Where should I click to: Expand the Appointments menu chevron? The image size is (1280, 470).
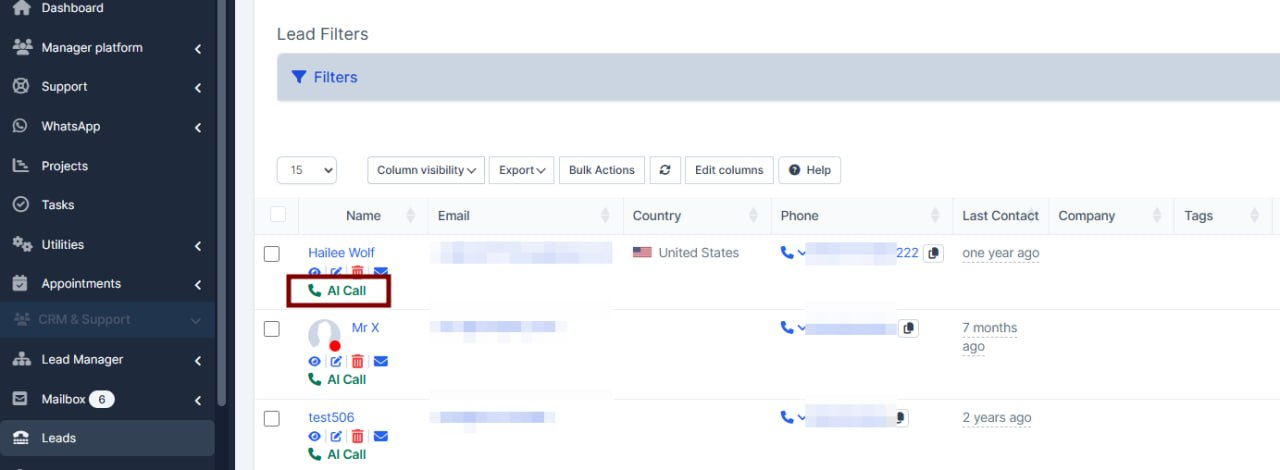coord(198,284)
